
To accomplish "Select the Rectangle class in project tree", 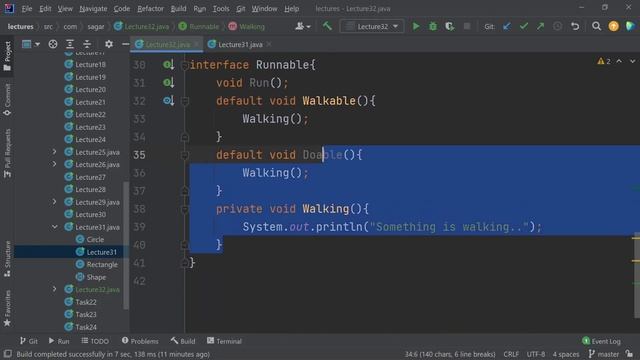I will point(102,264).
